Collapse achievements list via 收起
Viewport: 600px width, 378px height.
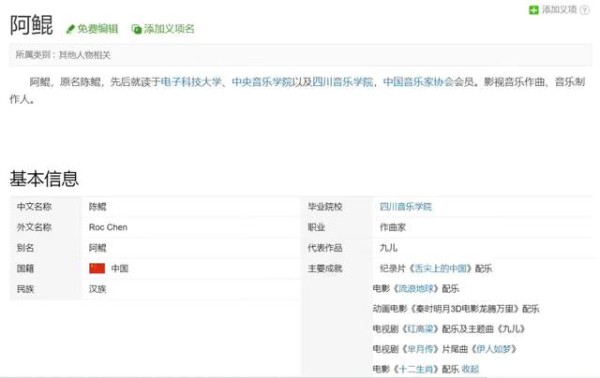(x=470, y=369)
